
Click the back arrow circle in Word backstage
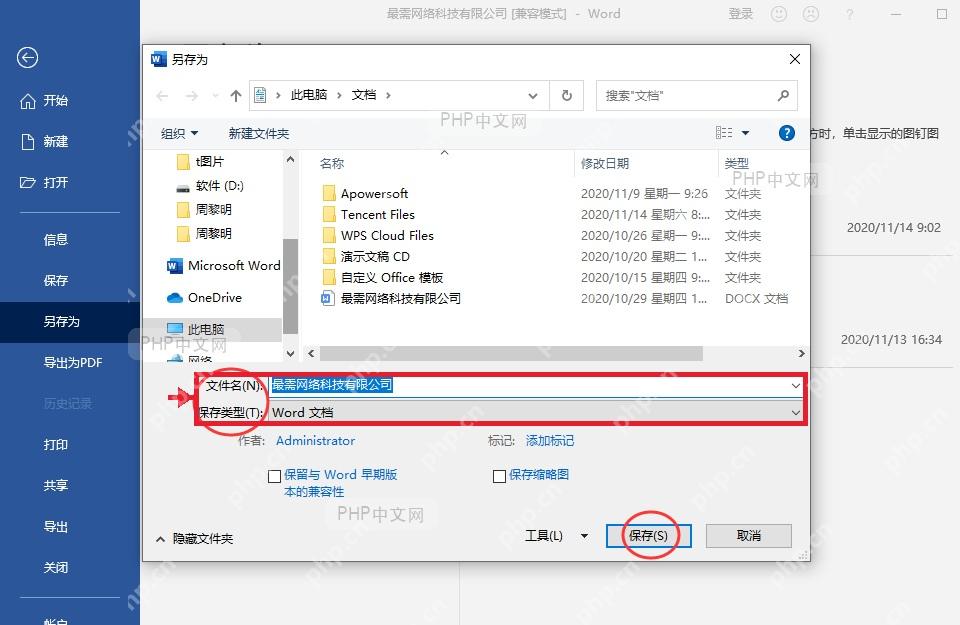coord(27,58)
